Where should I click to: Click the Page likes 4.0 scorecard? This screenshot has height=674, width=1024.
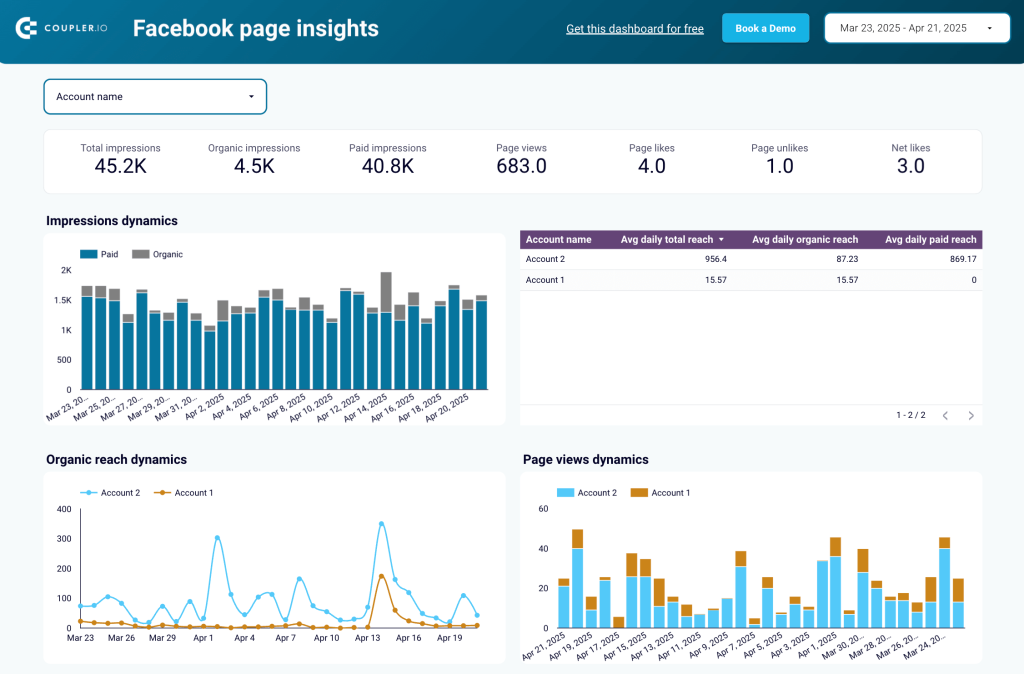(x=652, y=160)
